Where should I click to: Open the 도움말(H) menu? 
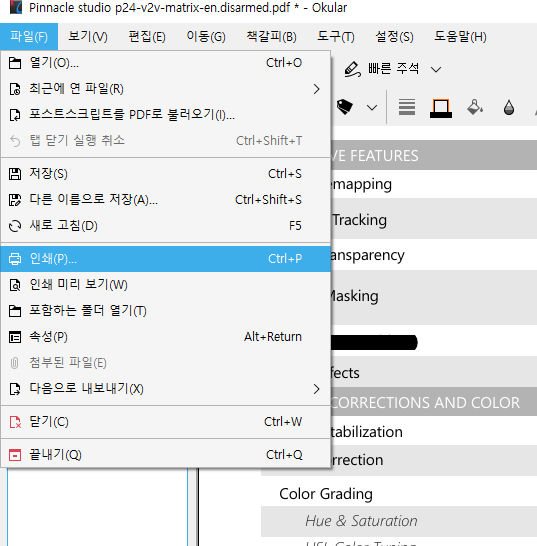(460, 37)
